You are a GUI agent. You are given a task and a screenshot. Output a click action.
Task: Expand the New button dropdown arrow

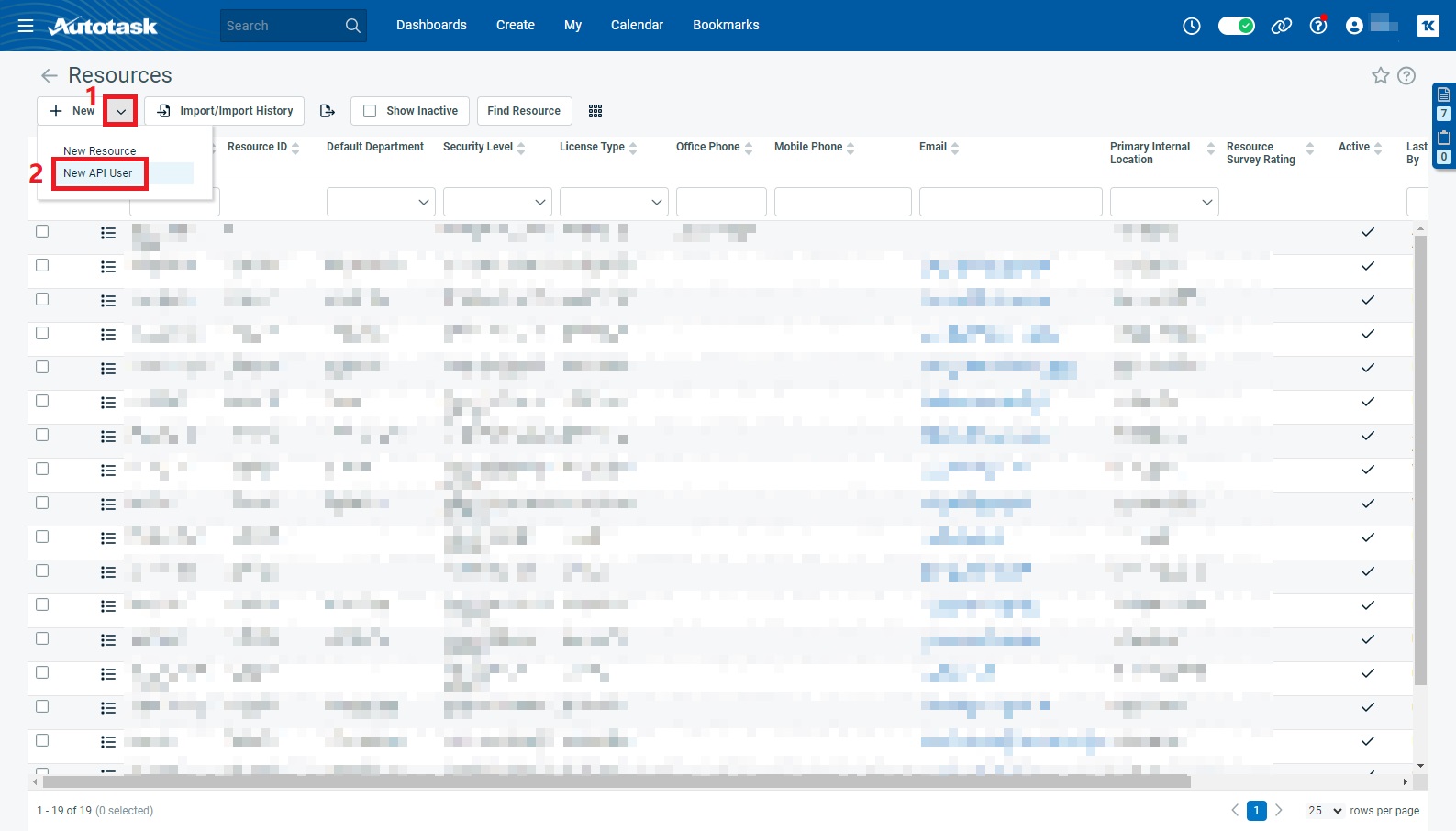120,111
